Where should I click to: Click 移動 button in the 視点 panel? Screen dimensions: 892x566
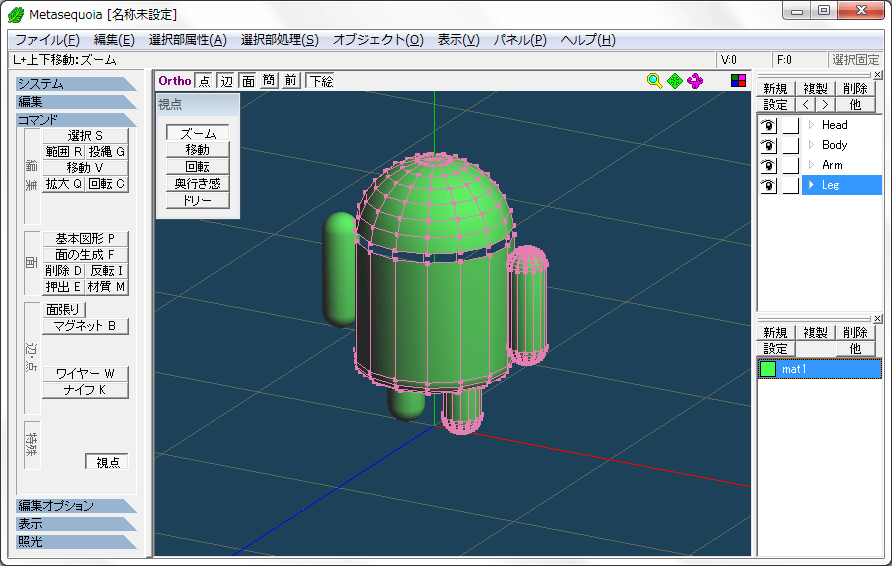click(x=197, y=150)
